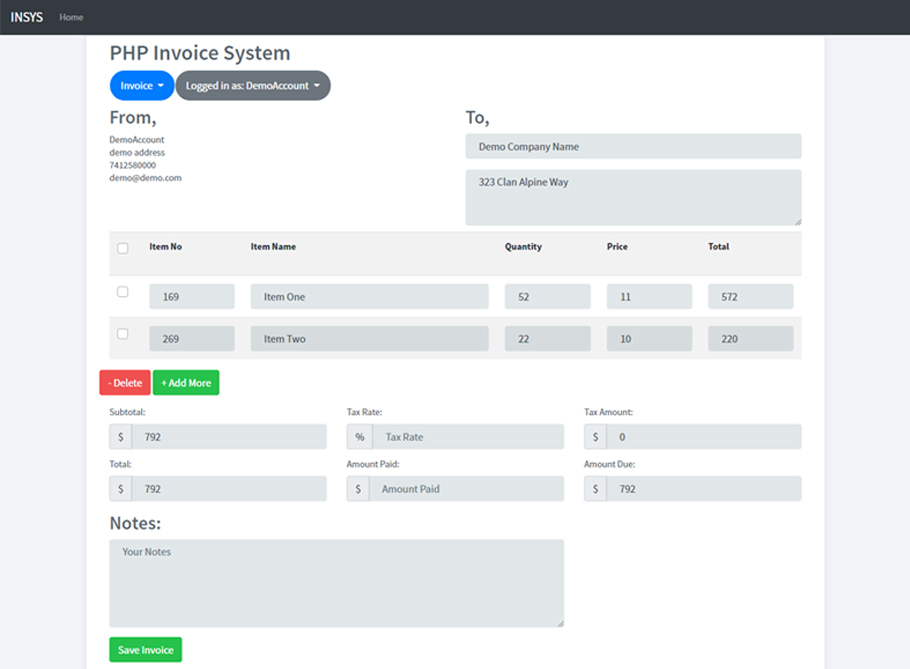
Task: Click the Item Name column header
Action: (x=273, y=247)
